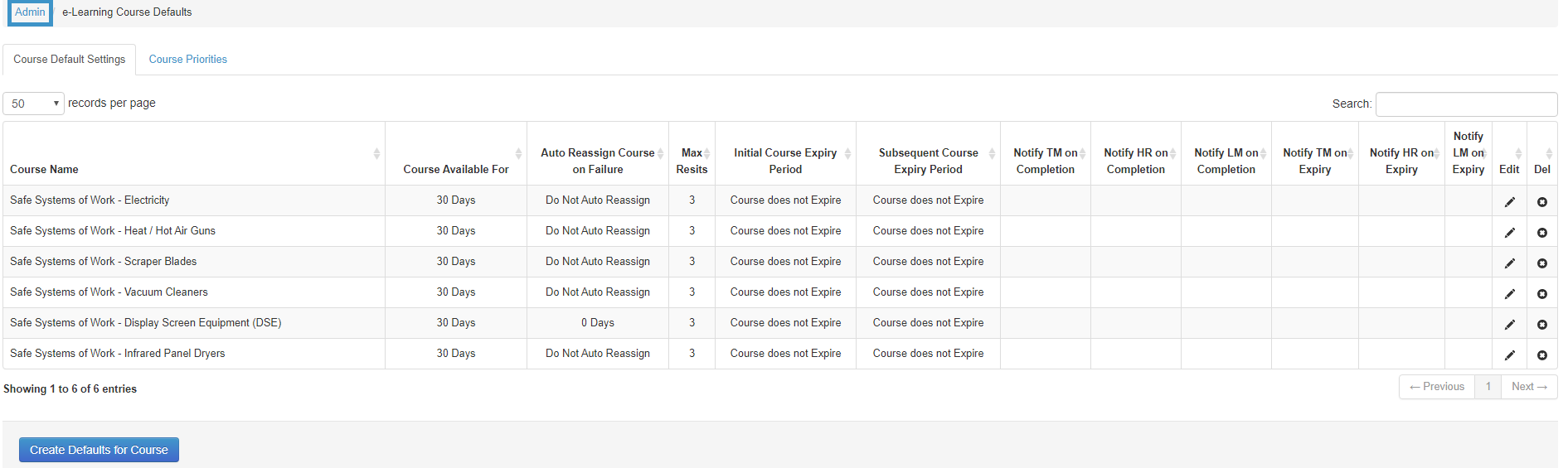
Task: Edit the Heat / Hot Air Guns row
Action: (1509, 233)
